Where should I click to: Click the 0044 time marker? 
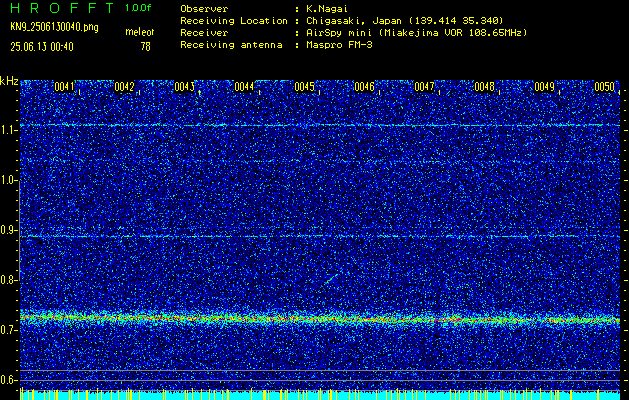pos(244,87)
